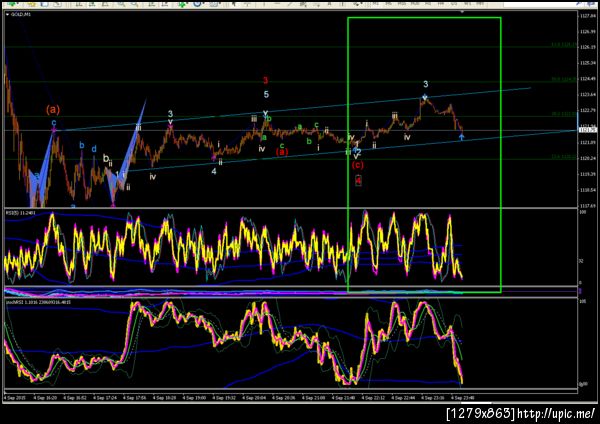
Task: Click price level 1126.19 on the scale
Action: (x=588, y=47)
